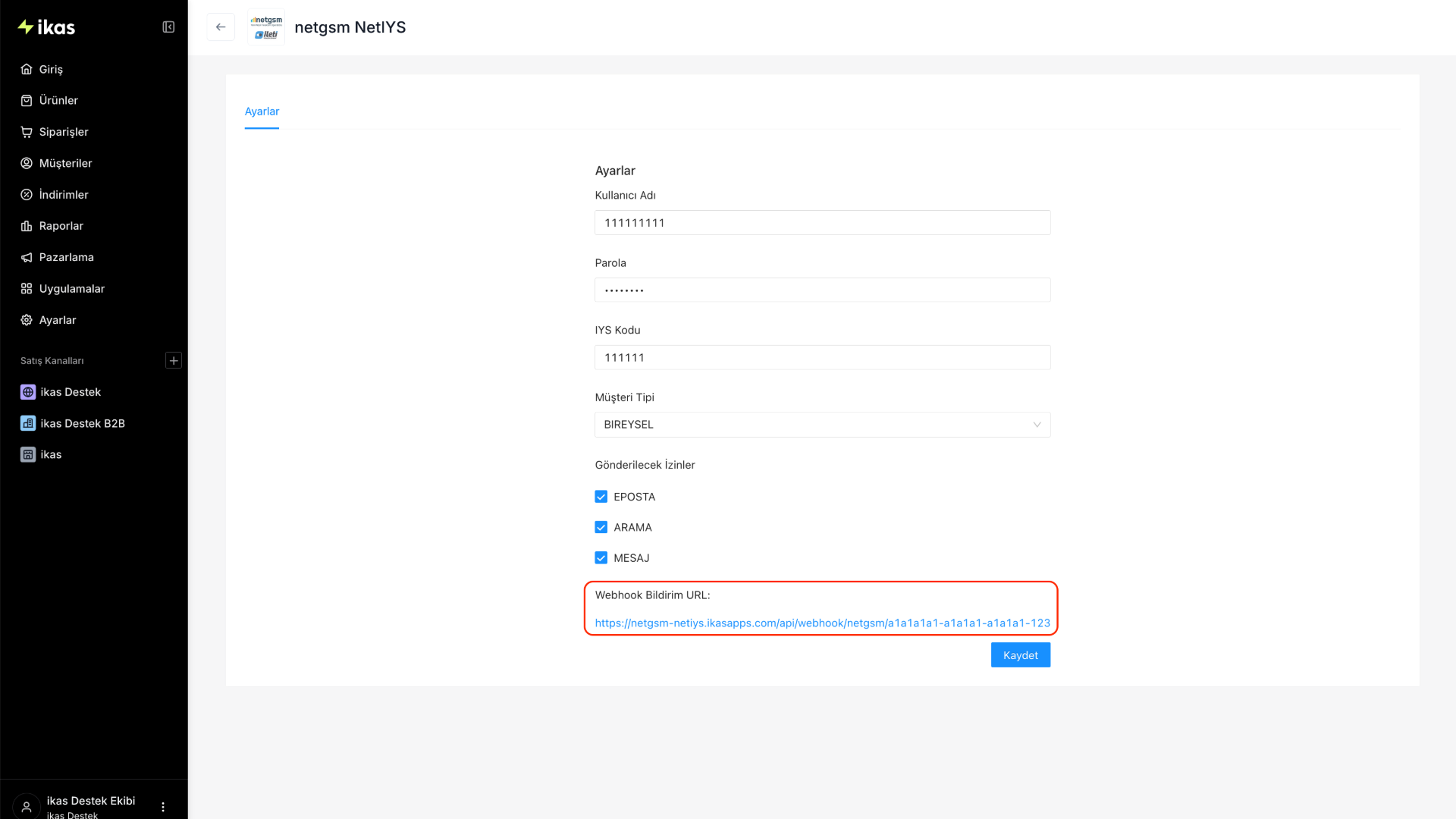
Task: Click the EPOSTA checkbox label text
Action: click(x=635, y=497)
